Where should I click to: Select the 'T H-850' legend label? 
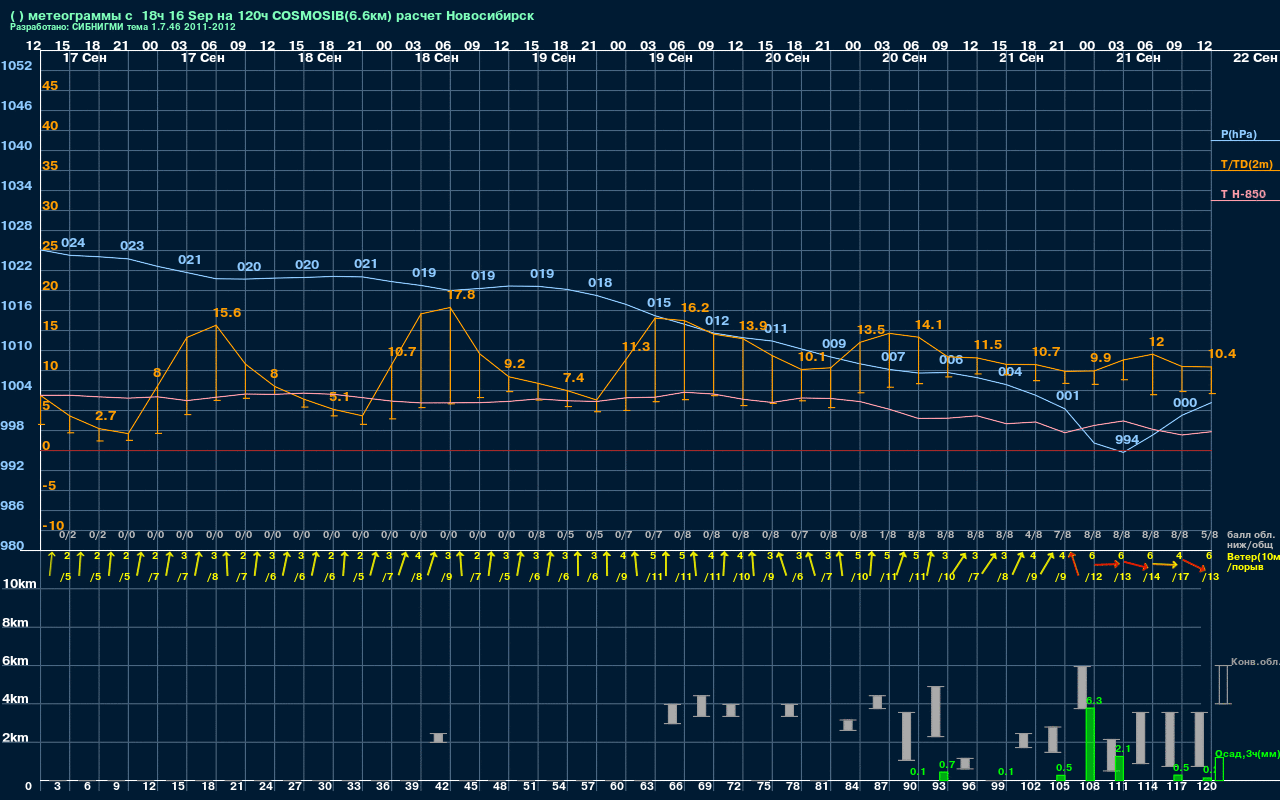pyautogui.click(x=1242, y=194)
